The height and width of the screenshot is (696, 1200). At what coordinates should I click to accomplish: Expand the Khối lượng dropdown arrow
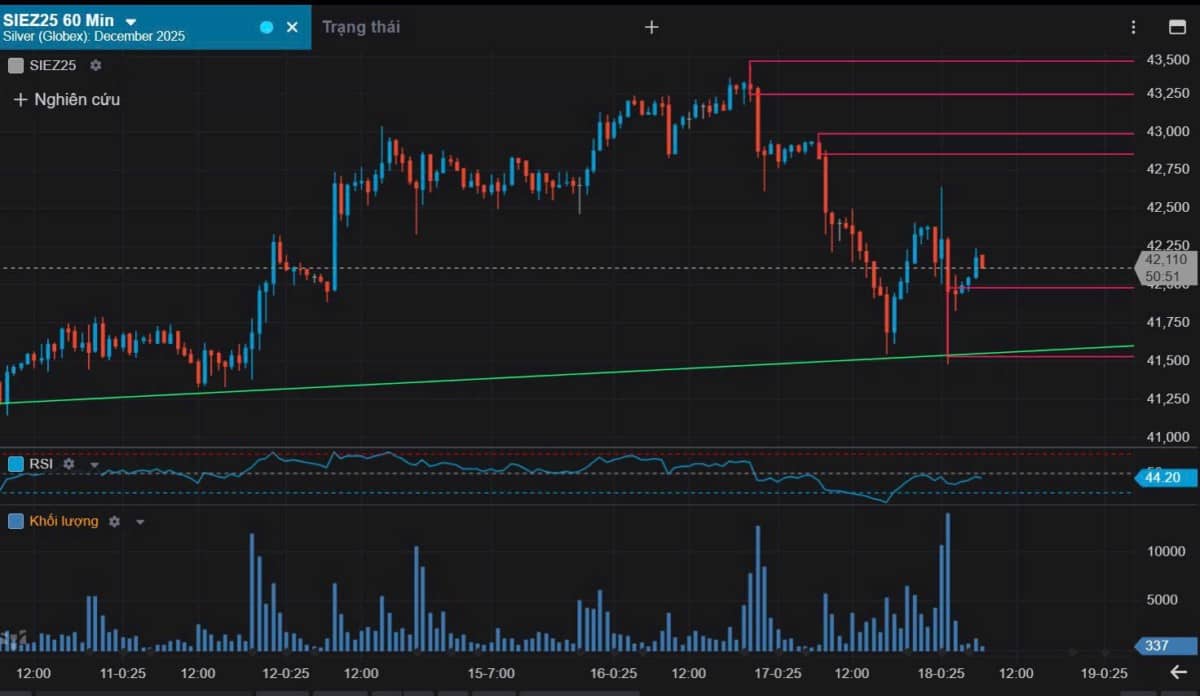click(x=140, y=522)
